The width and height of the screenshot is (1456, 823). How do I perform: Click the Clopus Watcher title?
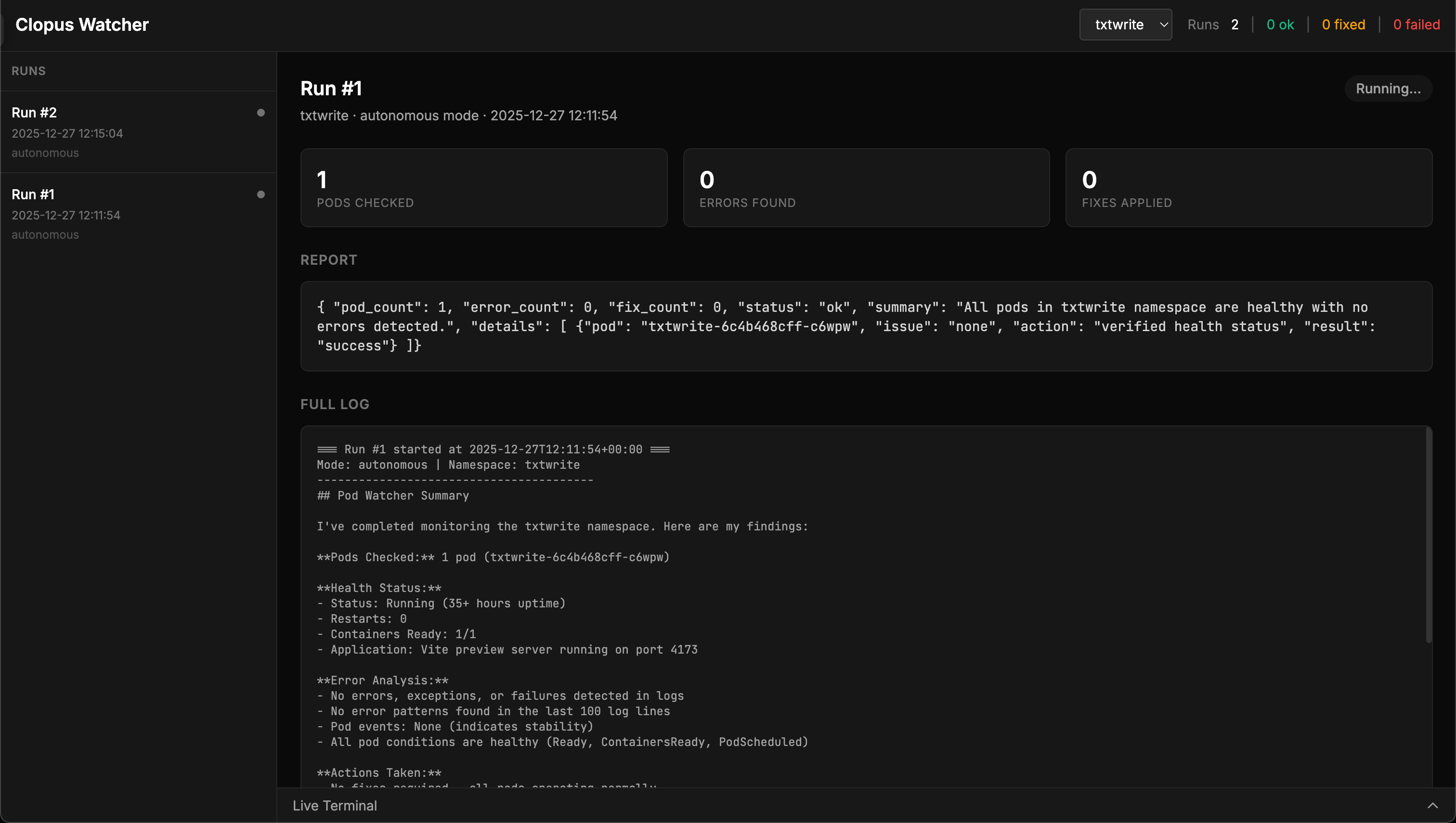click(82, 25)
